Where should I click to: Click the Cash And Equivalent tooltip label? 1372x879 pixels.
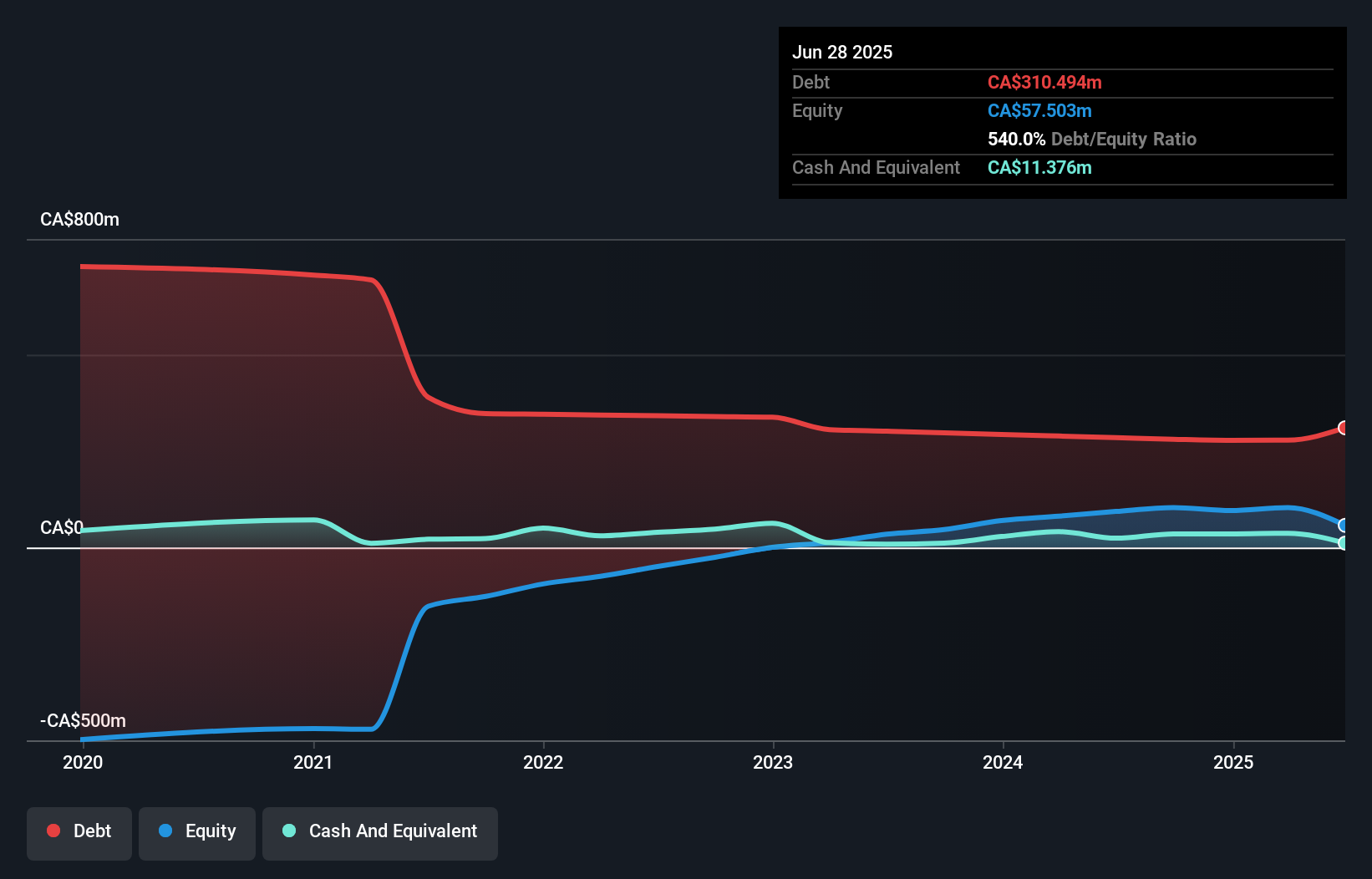point(876,168)
